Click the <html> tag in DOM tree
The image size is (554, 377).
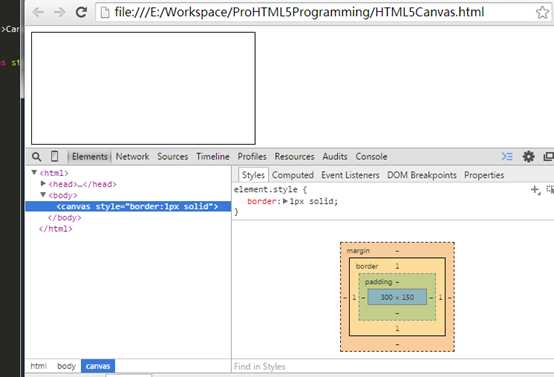(54, 173)
